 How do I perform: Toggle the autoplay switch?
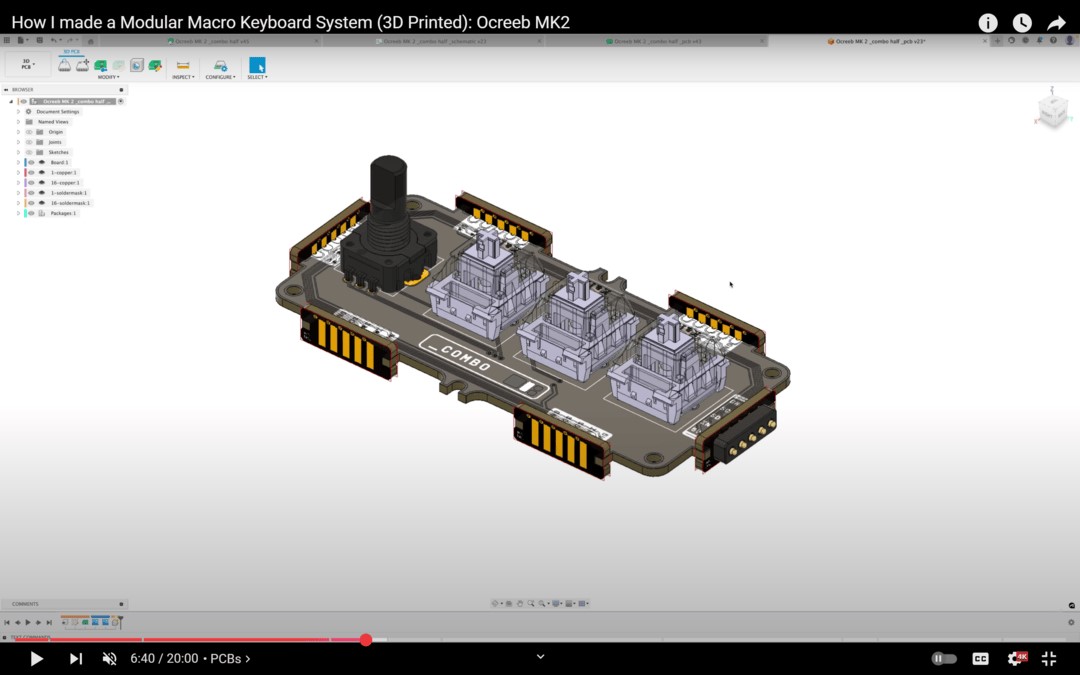(x=944, y=658)
